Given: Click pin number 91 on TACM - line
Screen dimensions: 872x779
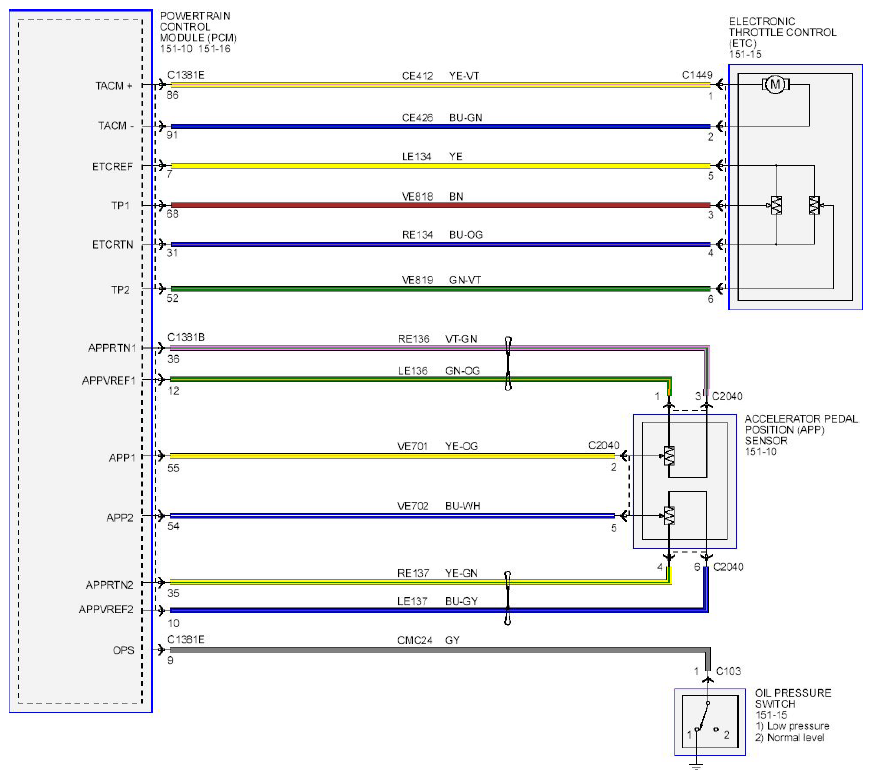Looking at the screenshot, I should click(172, 135).
